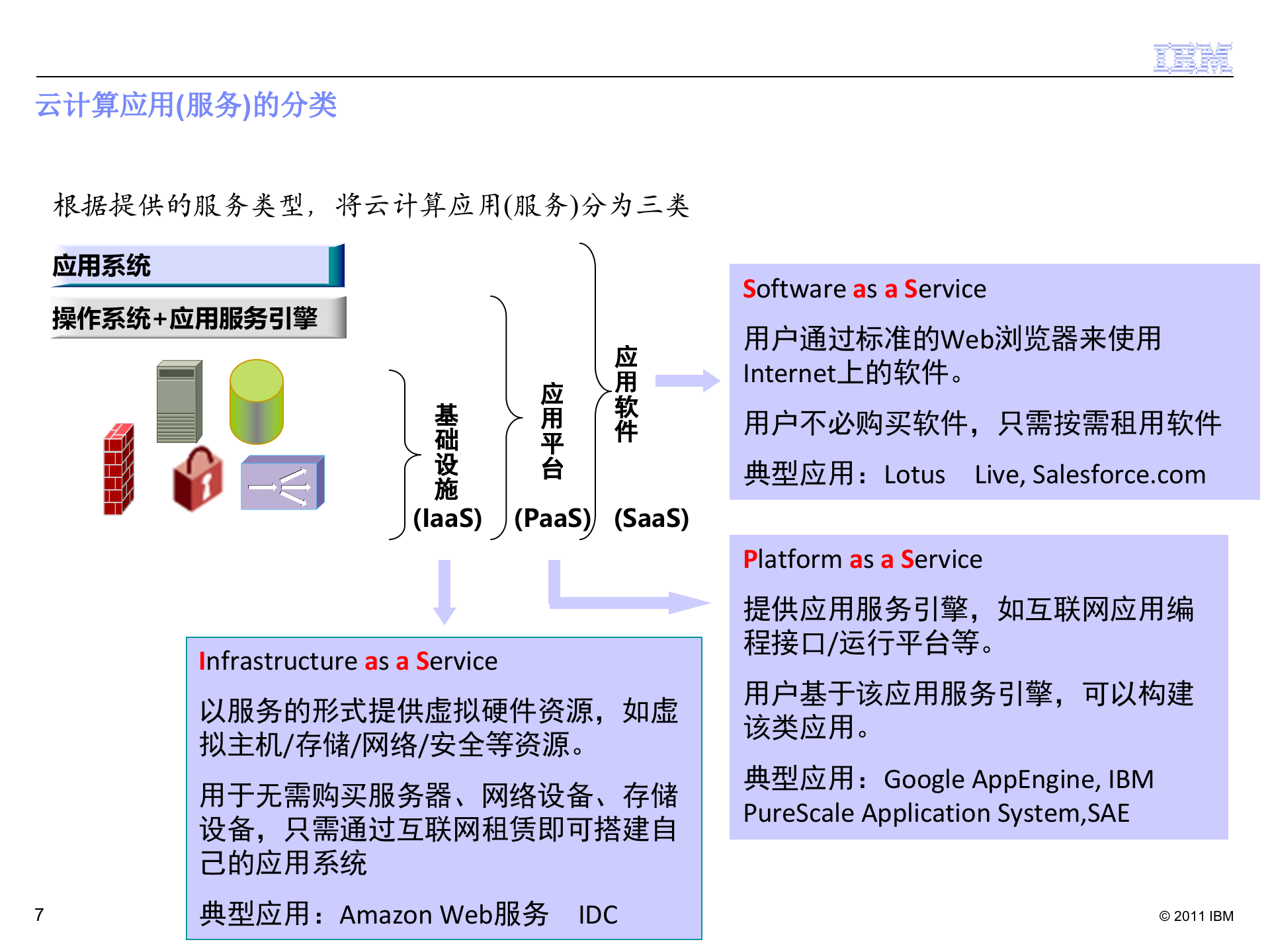Click the arrow pointing to Software as a Service
This screenshot has width=1270, height=952.
[x=688, y=380]
